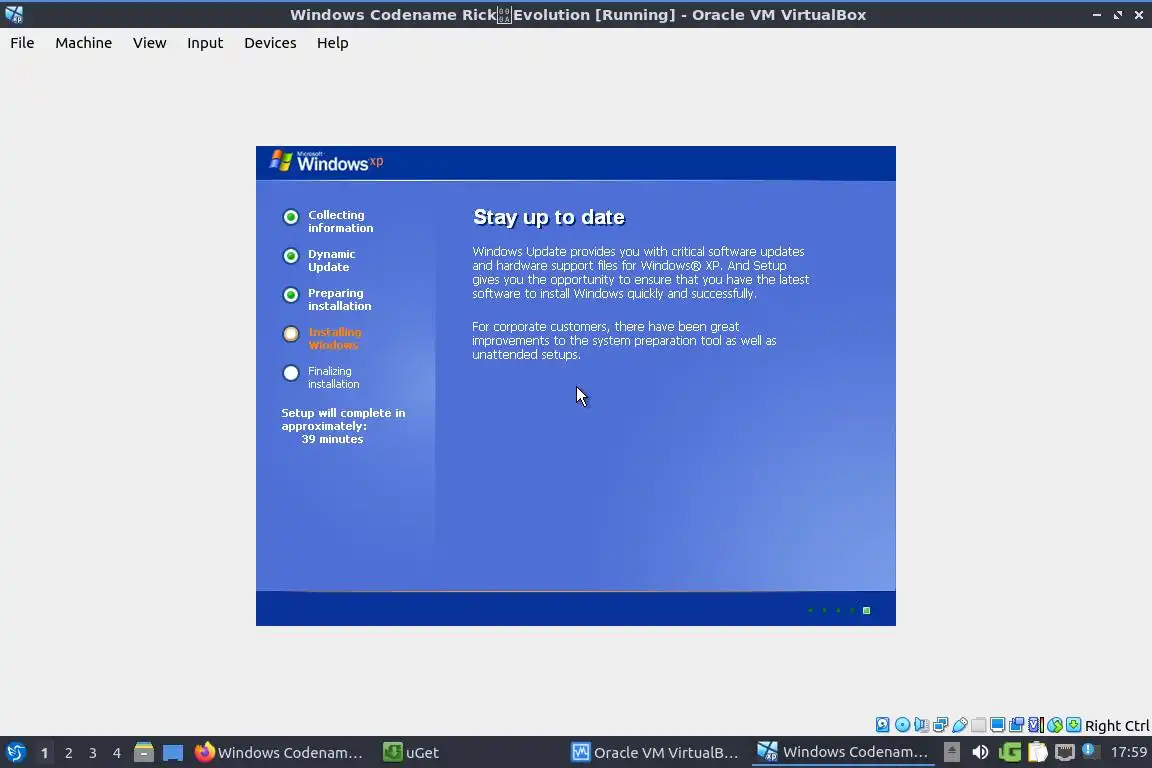This screenshot has width=1152, height=768.
Task: Open the Help menu
Action: (x=332, y=43)
